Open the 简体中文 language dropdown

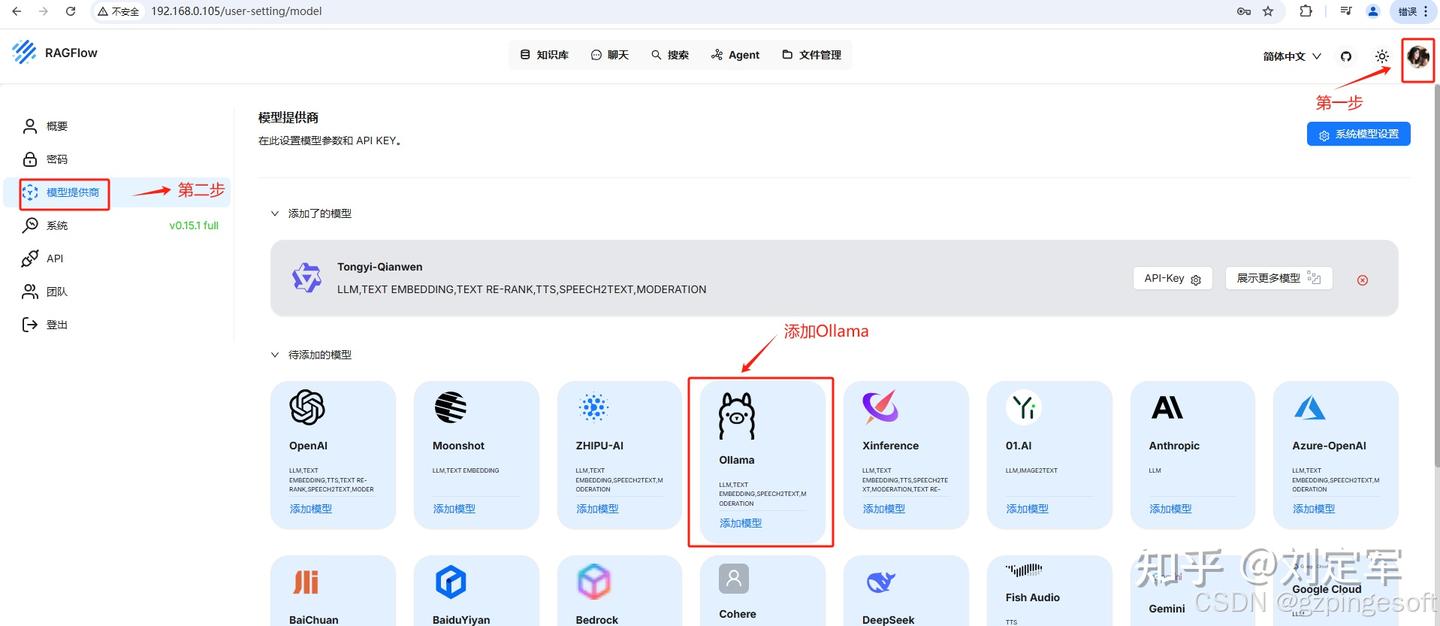[x=1291, y=56]
